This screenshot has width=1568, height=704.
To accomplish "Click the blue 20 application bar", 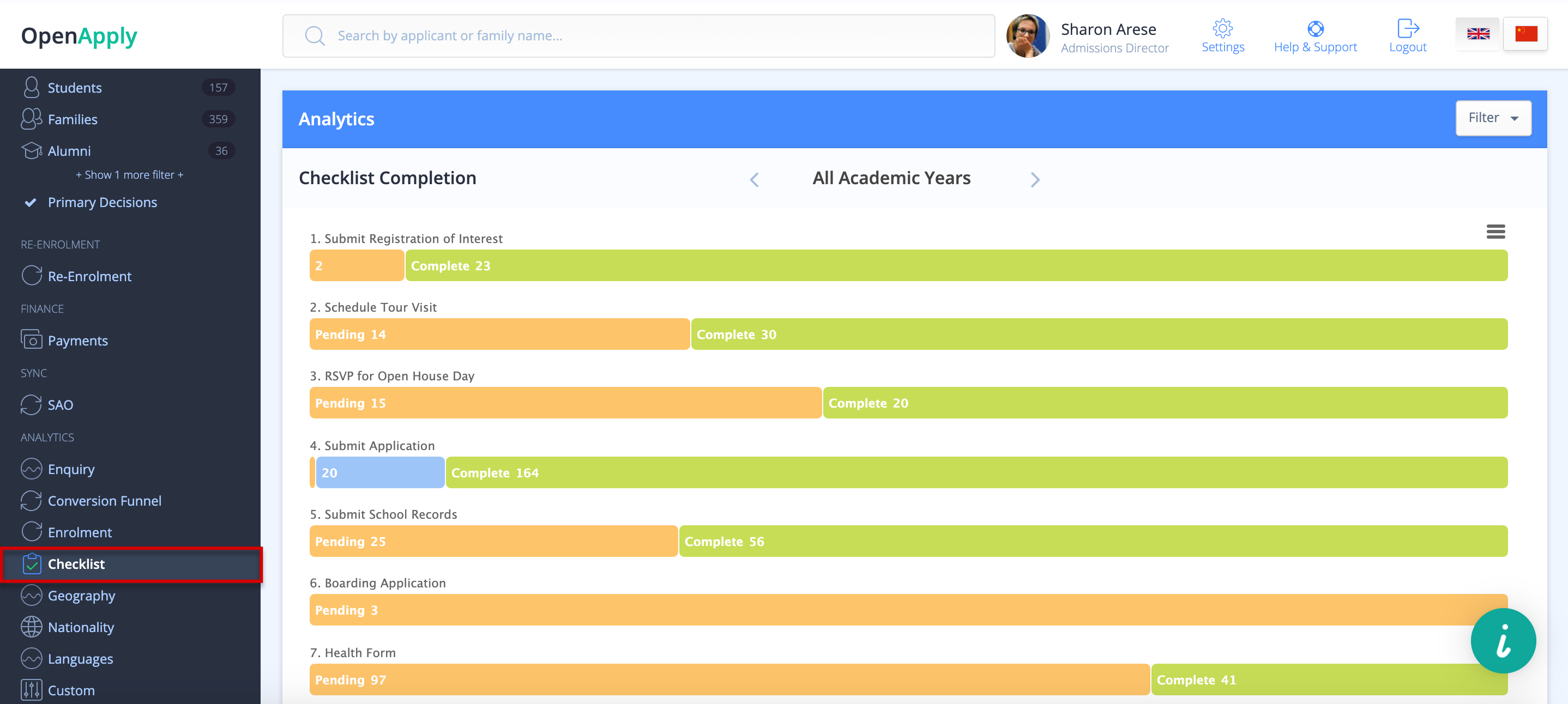I will point(380,473).
